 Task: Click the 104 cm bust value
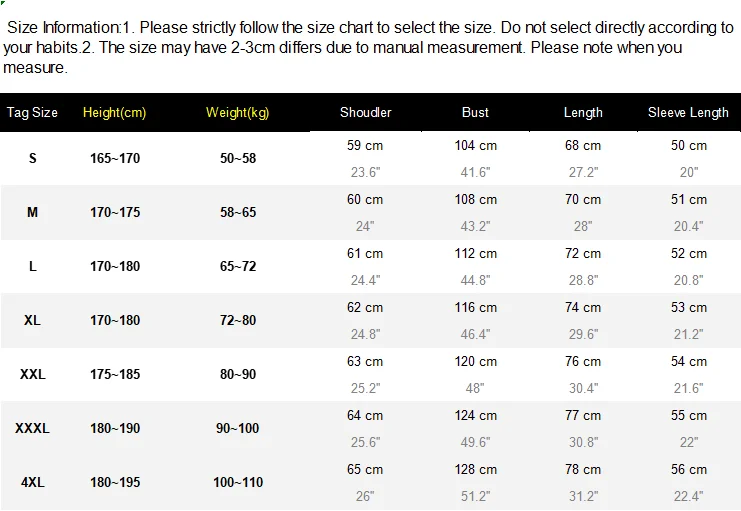tap(475, 145)
